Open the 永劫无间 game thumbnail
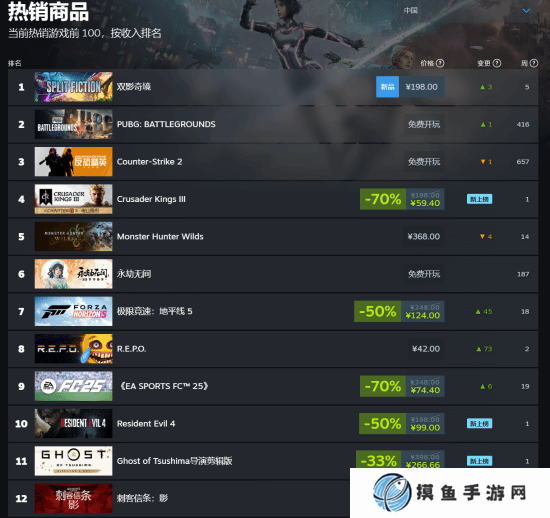This screenshot has height=518, width=550. 74,274
